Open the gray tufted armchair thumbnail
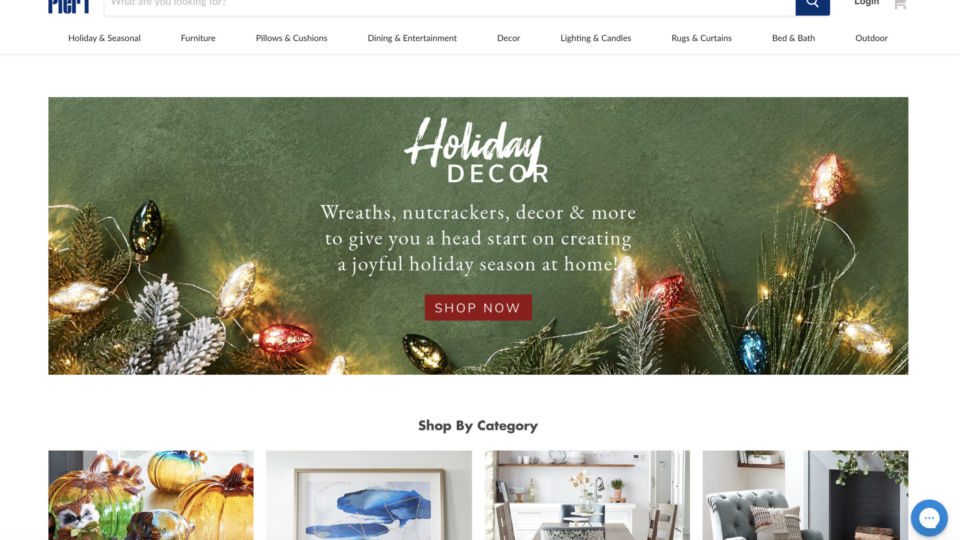960x540 pixels. 805,495
